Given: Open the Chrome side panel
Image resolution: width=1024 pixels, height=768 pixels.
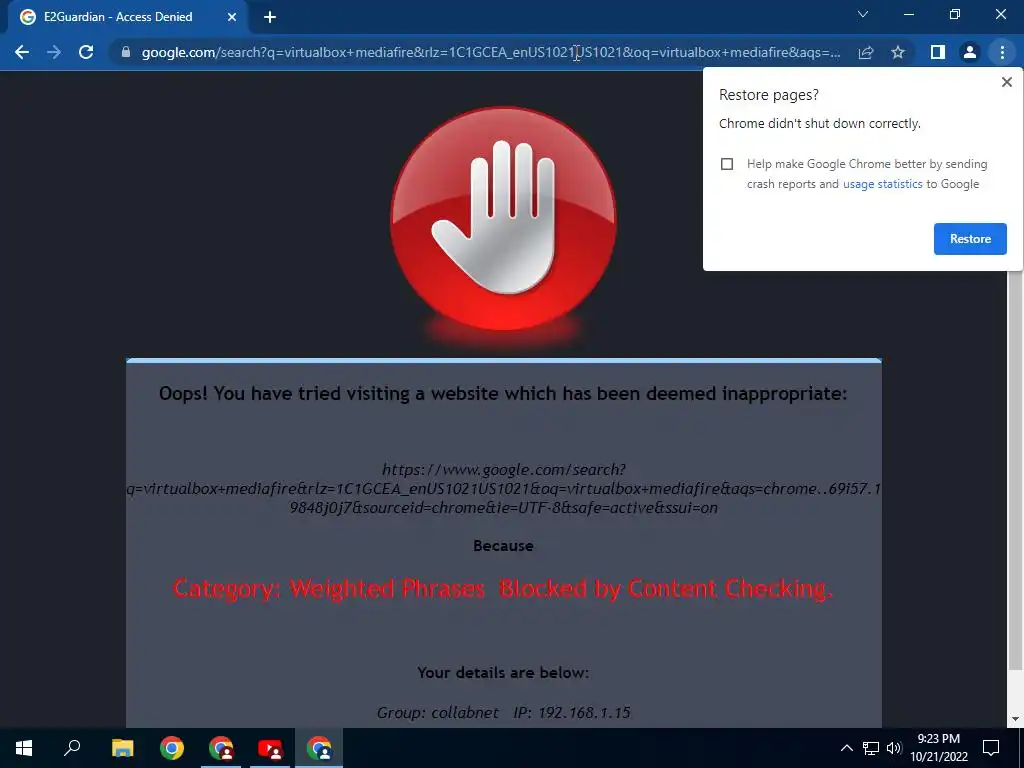Looking at the screenshot, I should (x=938, y=52).
